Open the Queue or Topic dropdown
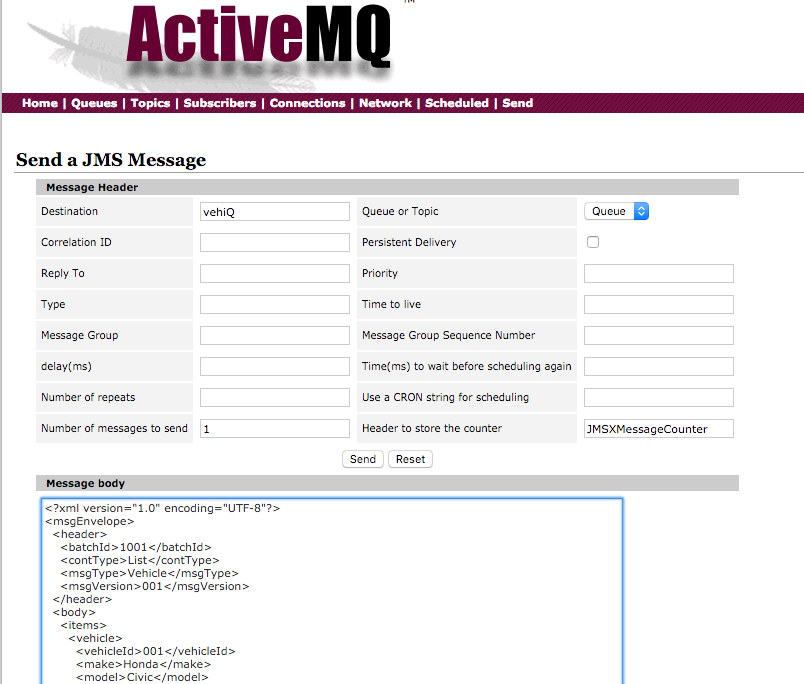This screenshot has width=804, height=684. [616, 211]
